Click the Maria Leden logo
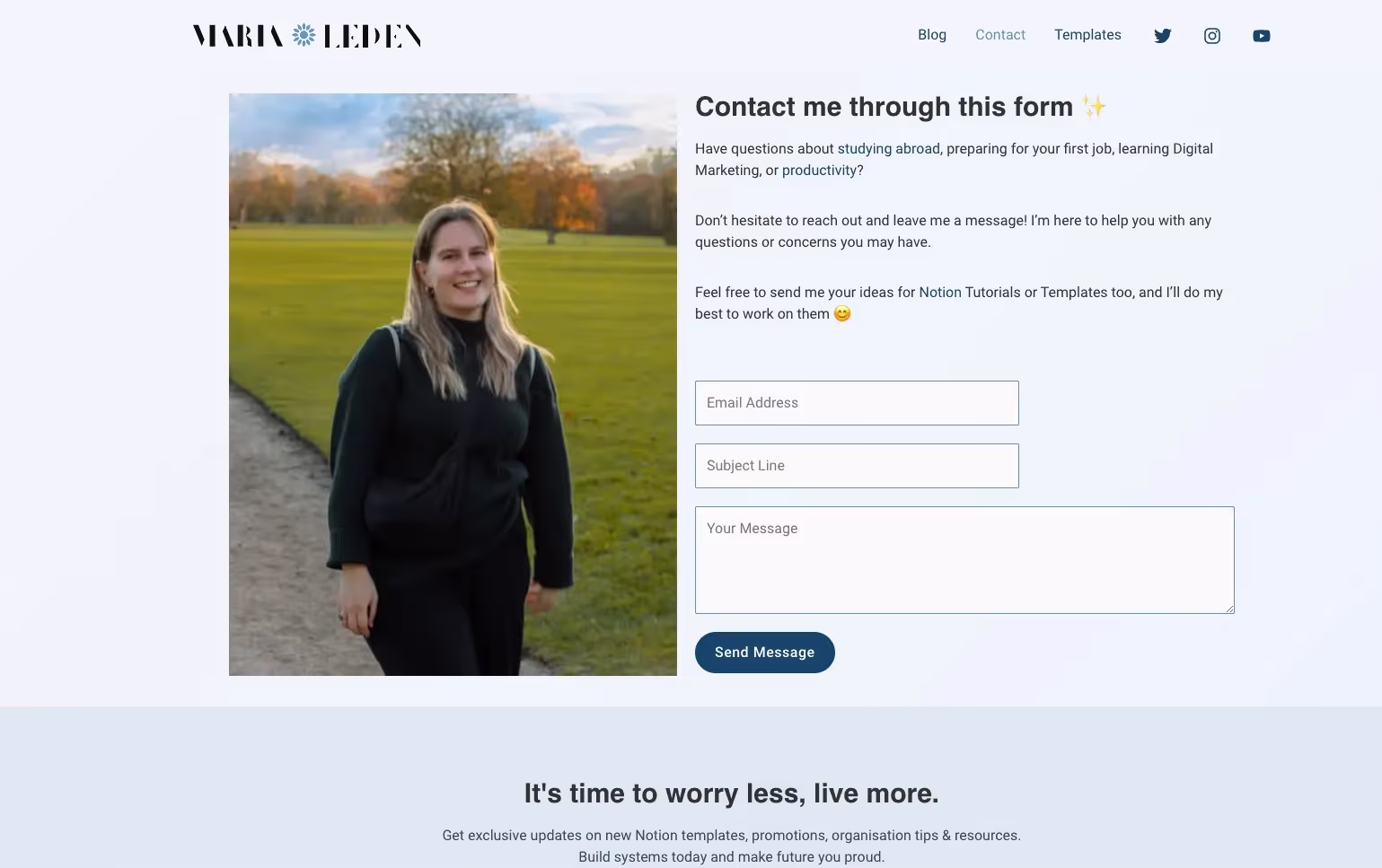The image size is (1382, 868). [x=307, y=36]
